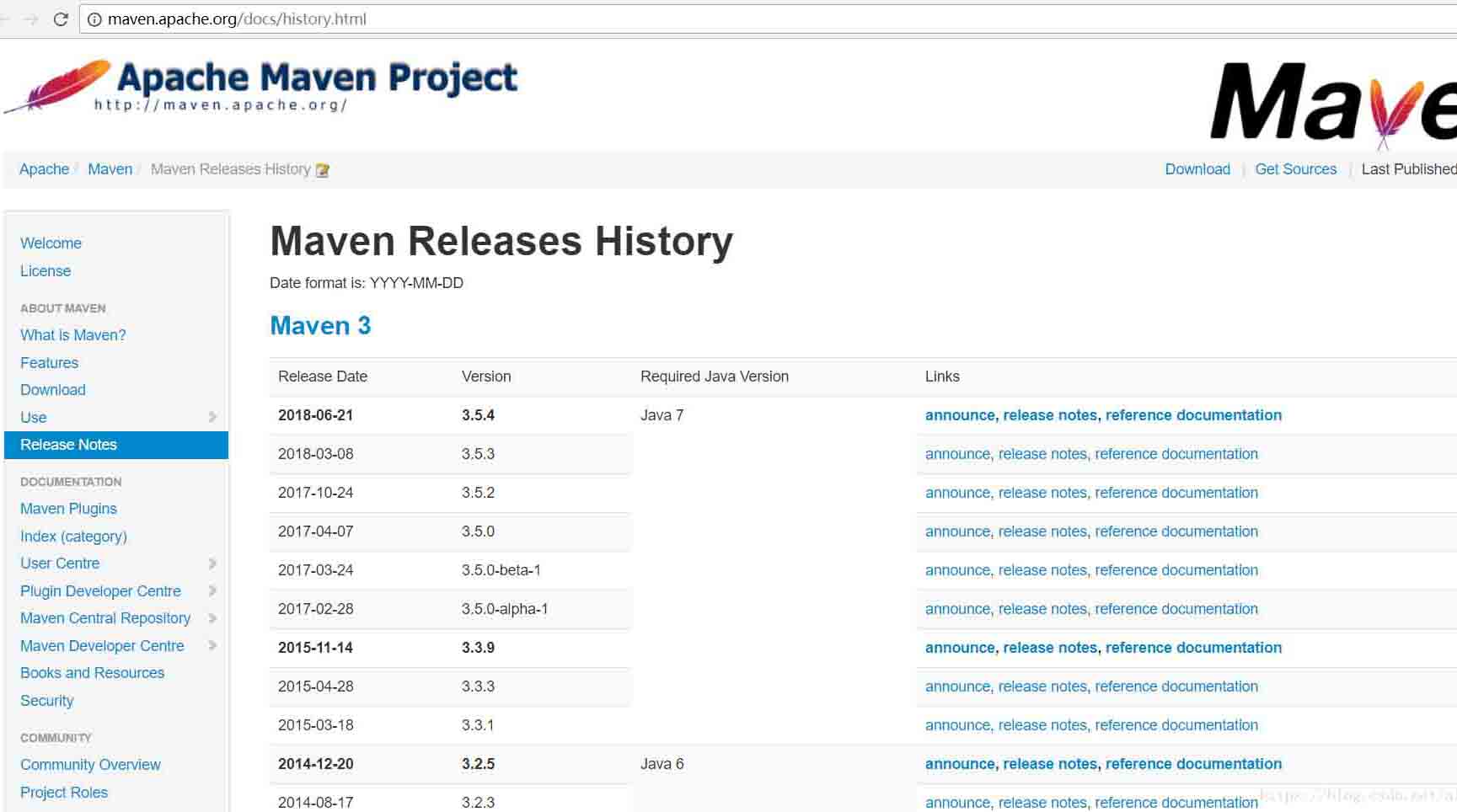This screenshot has height=812, width=1457.
Task: Click the Maven 3 section heading link
Action: [x=320, y=325]
